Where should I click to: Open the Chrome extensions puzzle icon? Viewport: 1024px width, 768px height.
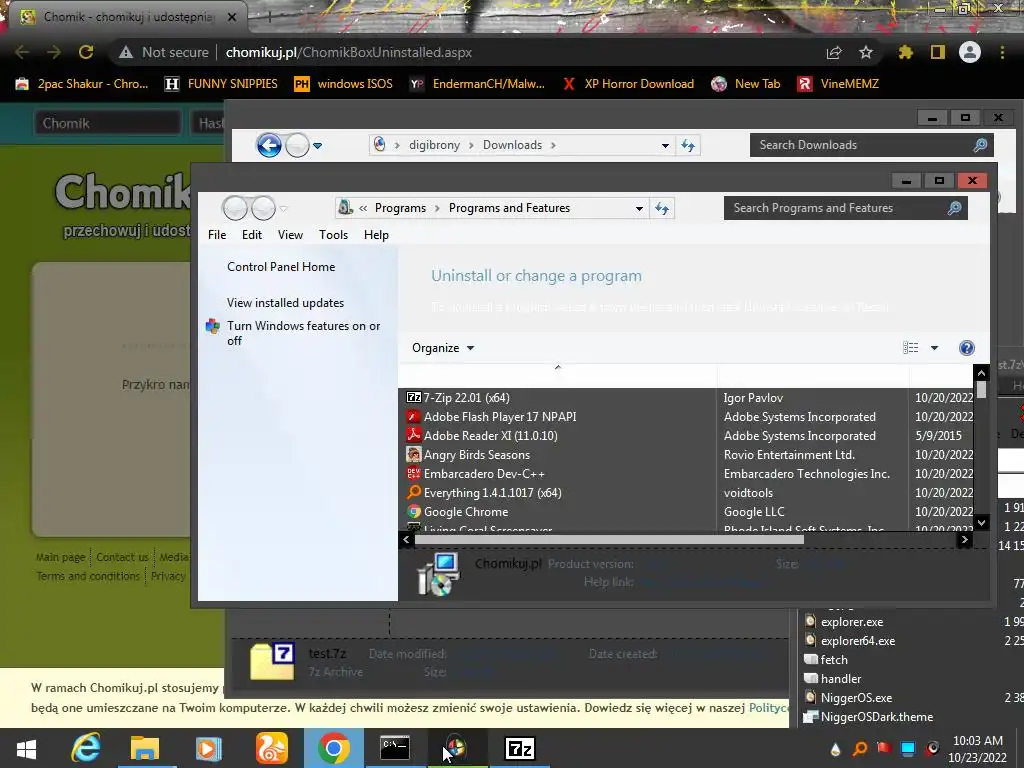point(906,52)
